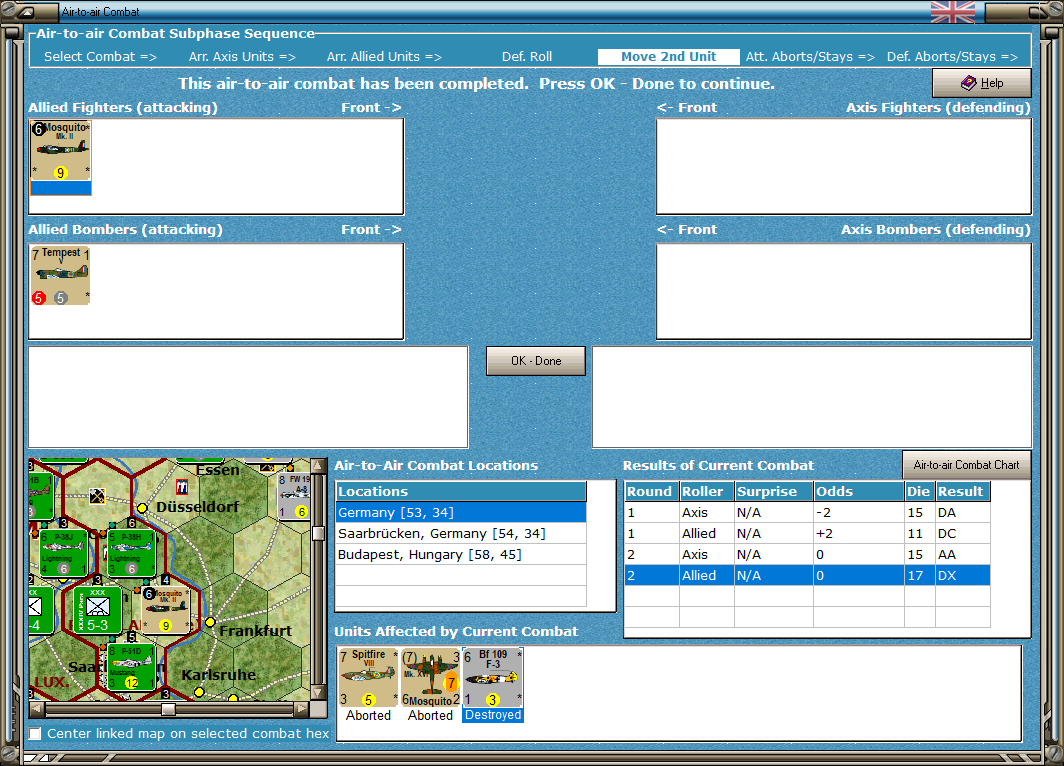Viewport: 1064px width, 766px height.
Task: Click the Surprise column header
Action: 774,491
